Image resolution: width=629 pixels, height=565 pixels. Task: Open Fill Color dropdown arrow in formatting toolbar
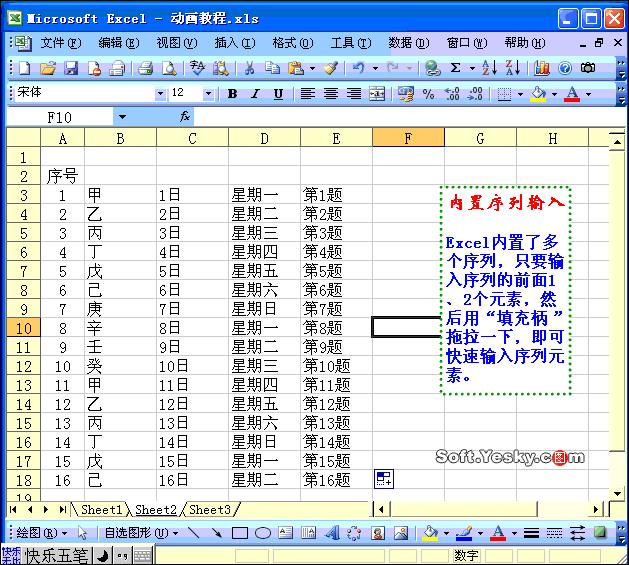[554, 94]
